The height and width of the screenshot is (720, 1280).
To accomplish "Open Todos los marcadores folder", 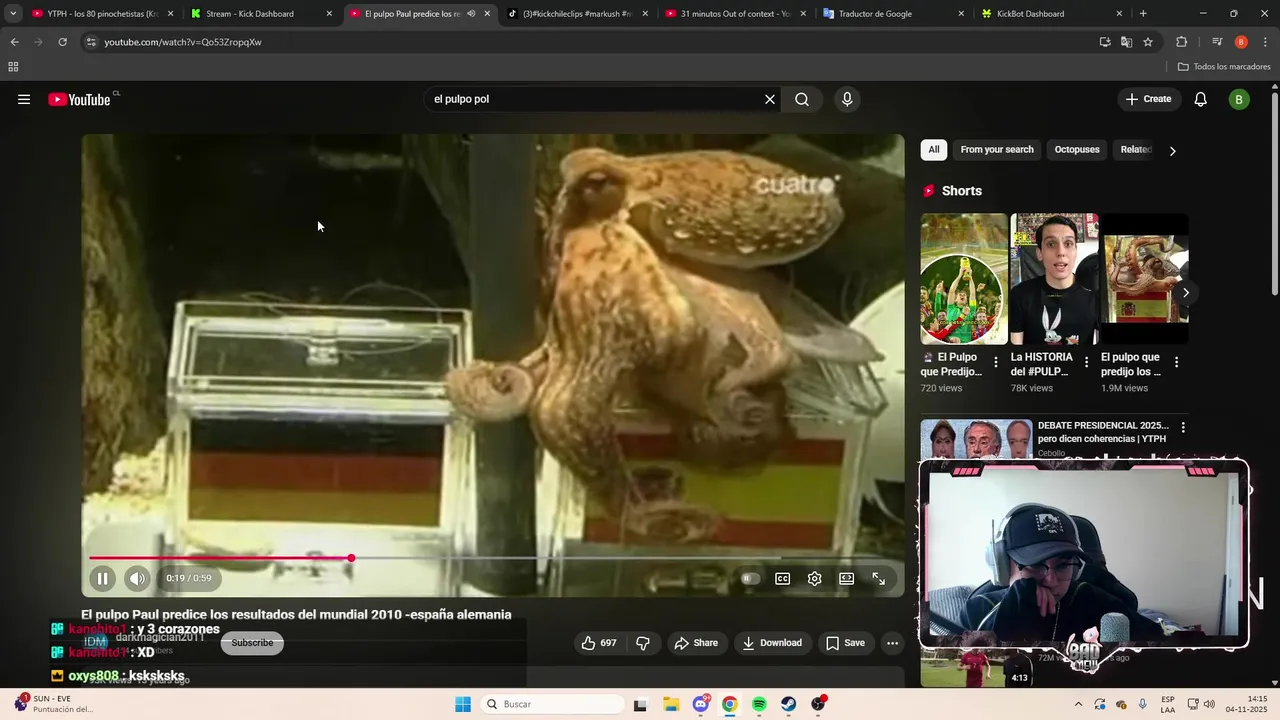I will pyautogui.click(x=1224, y=67).
